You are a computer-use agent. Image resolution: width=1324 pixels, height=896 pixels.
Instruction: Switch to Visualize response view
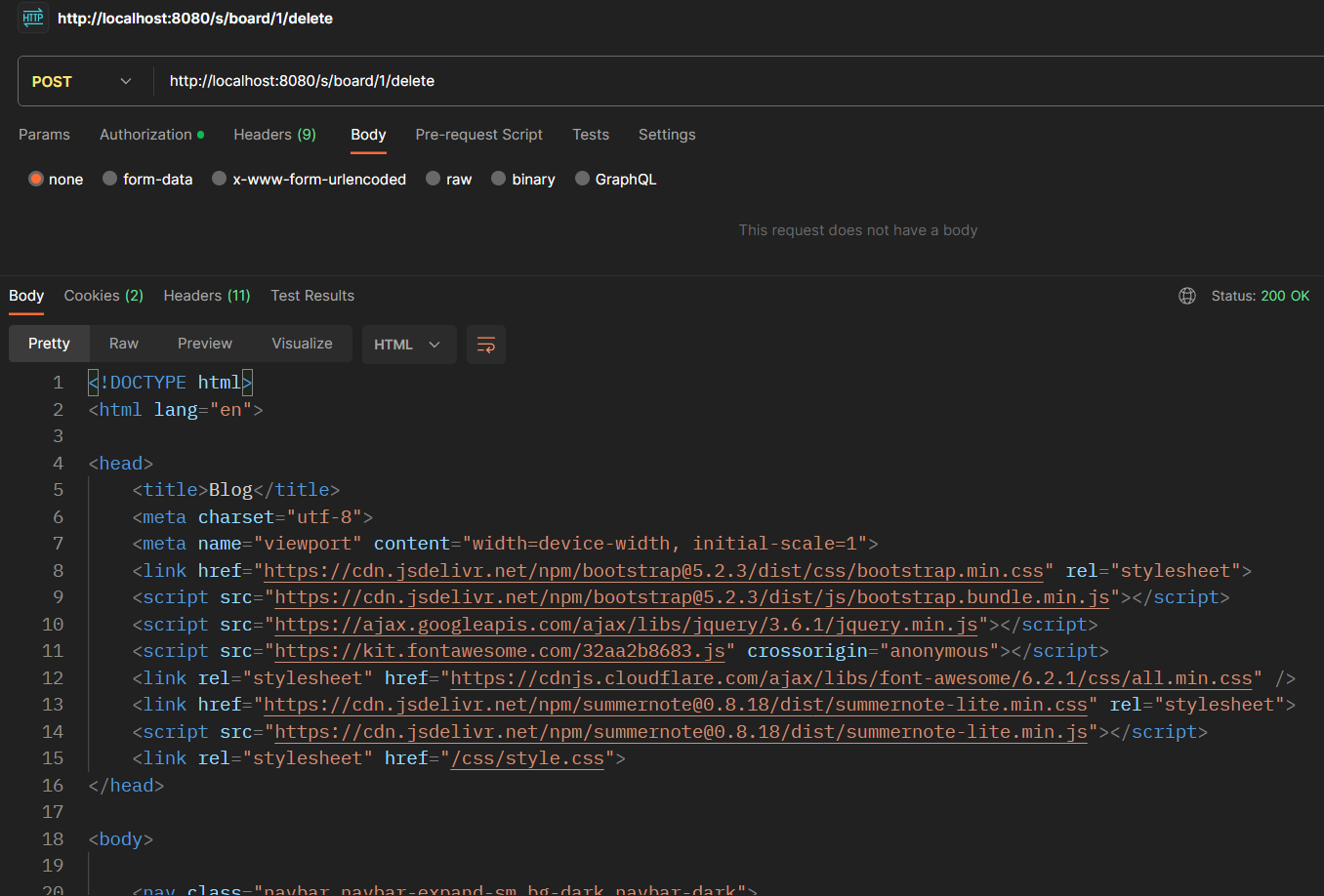(x=302, y=344)
